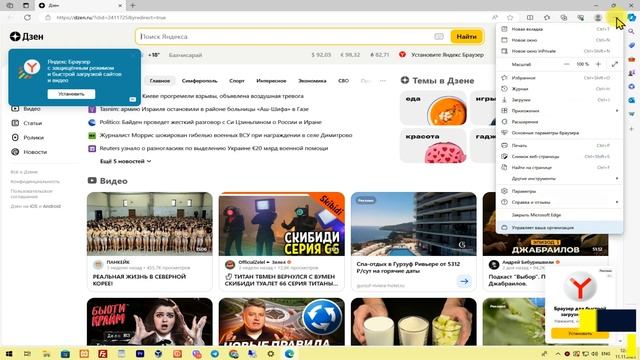Enter full screen via zoom row arrow icon
Screen dimensions: 640x360
pyautogui.click(x=615, y=64)
